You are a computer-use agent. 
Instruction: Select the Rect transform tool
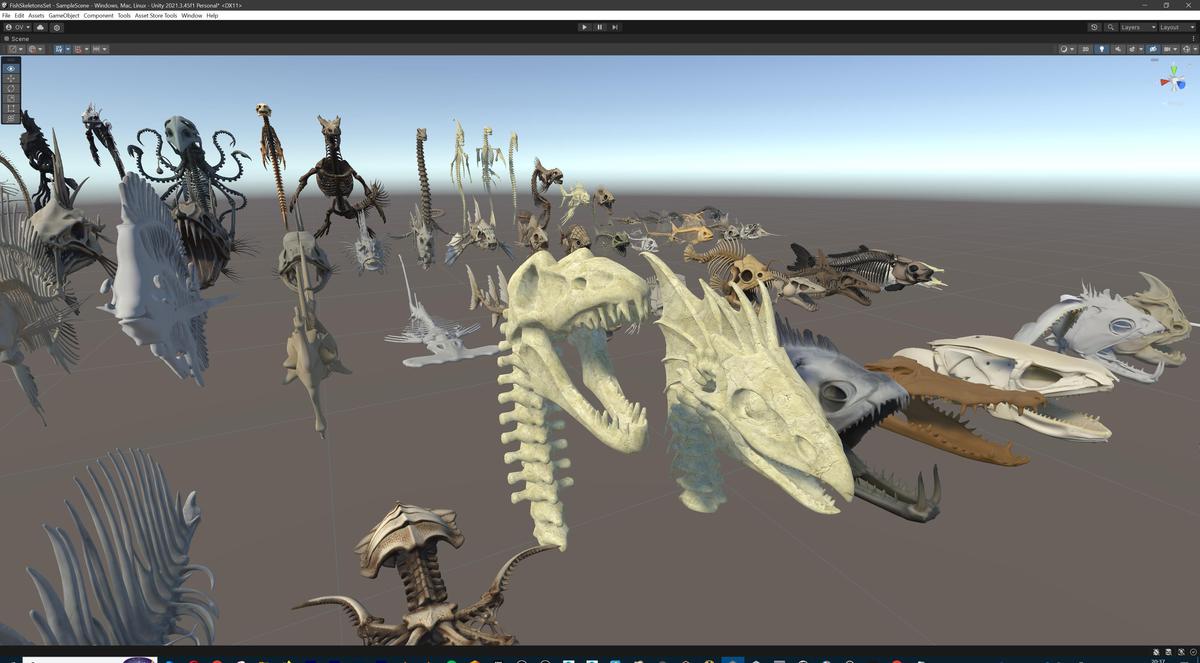pyautogui.click(x=9, y=108)
